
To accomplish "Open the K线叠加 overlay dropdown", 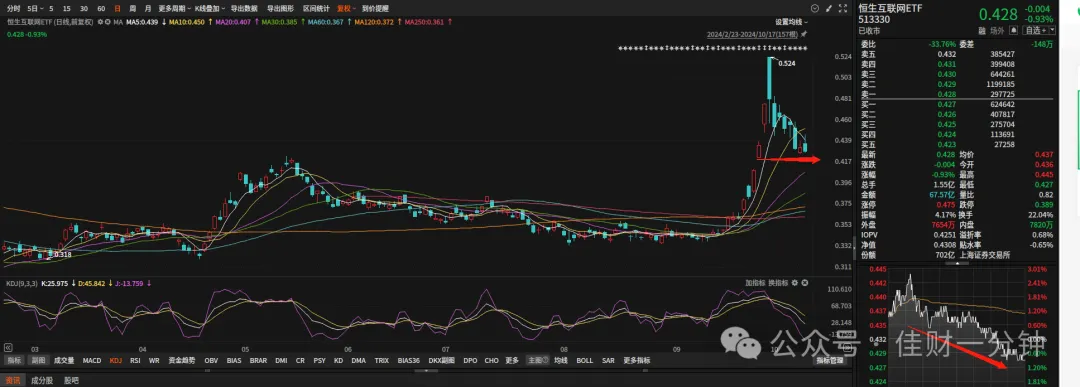I will [209, 8].
